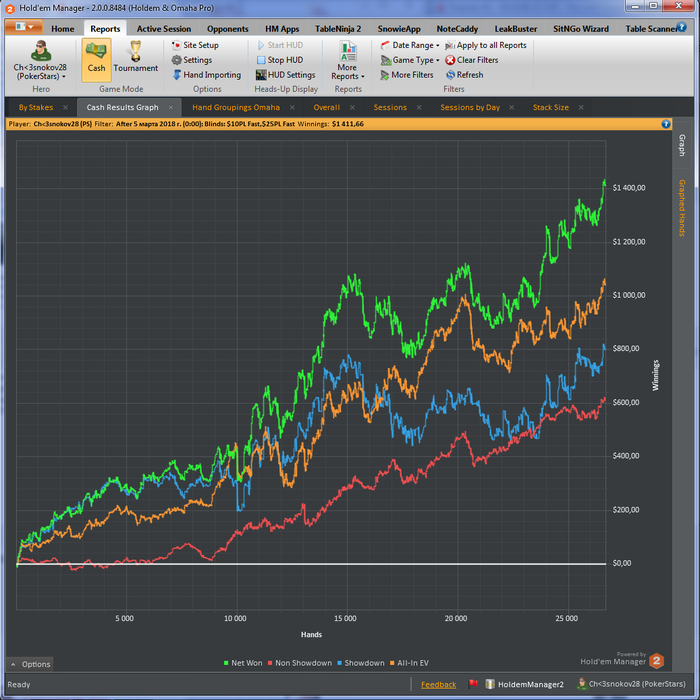700x700 pixels.
Task: Close the Sessions tab
Action: pos(419,107)
